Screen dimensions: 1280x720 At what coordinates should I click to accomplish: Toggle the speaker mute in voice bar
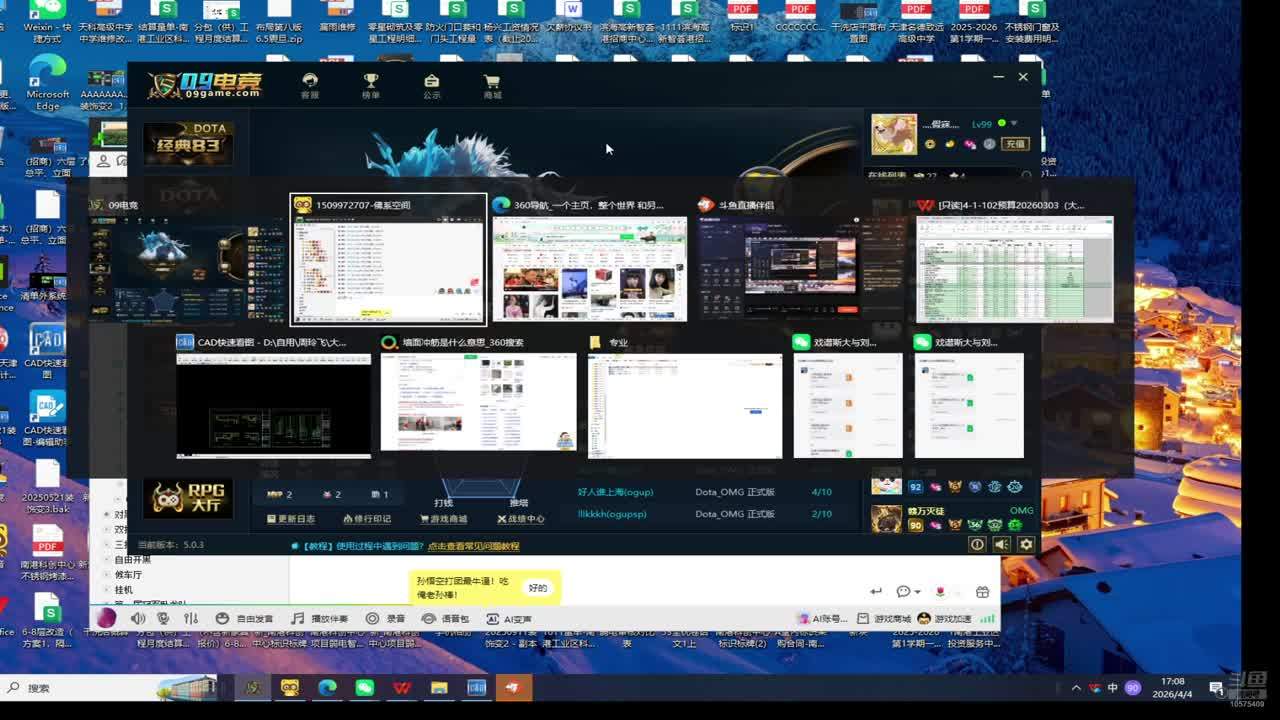pyautogui.click(x=138, y=619)
